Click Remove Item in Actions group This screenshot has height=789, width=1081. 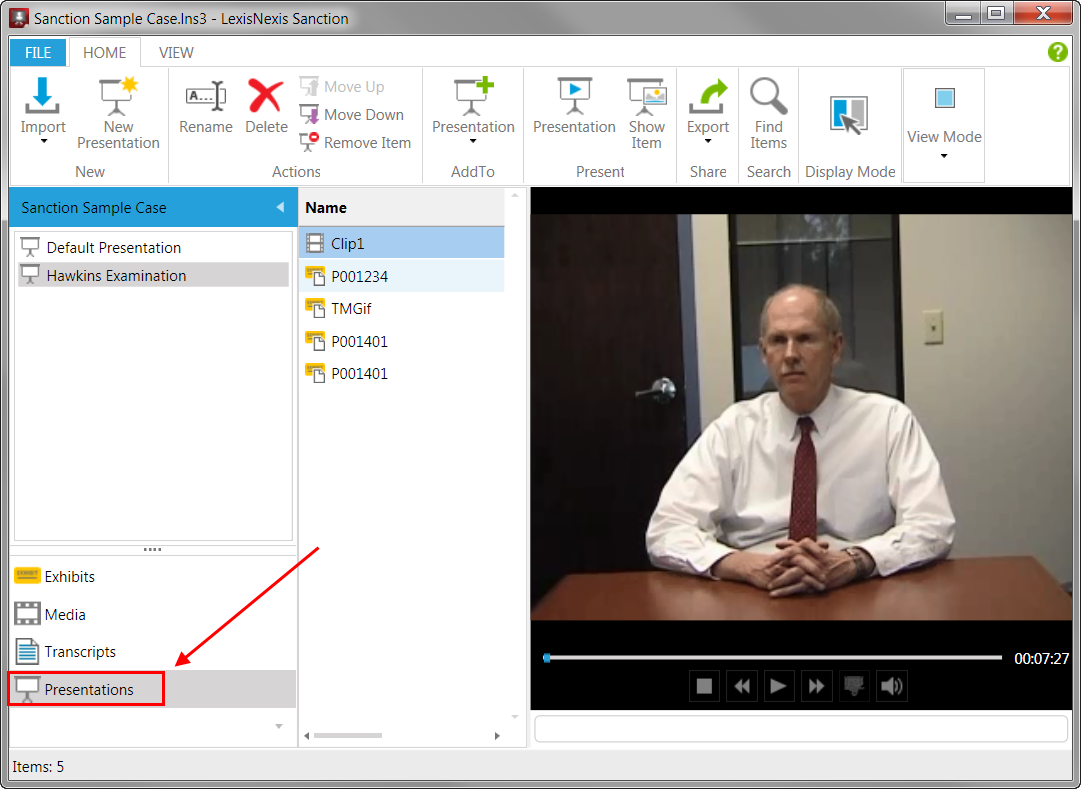coord(356,143)
